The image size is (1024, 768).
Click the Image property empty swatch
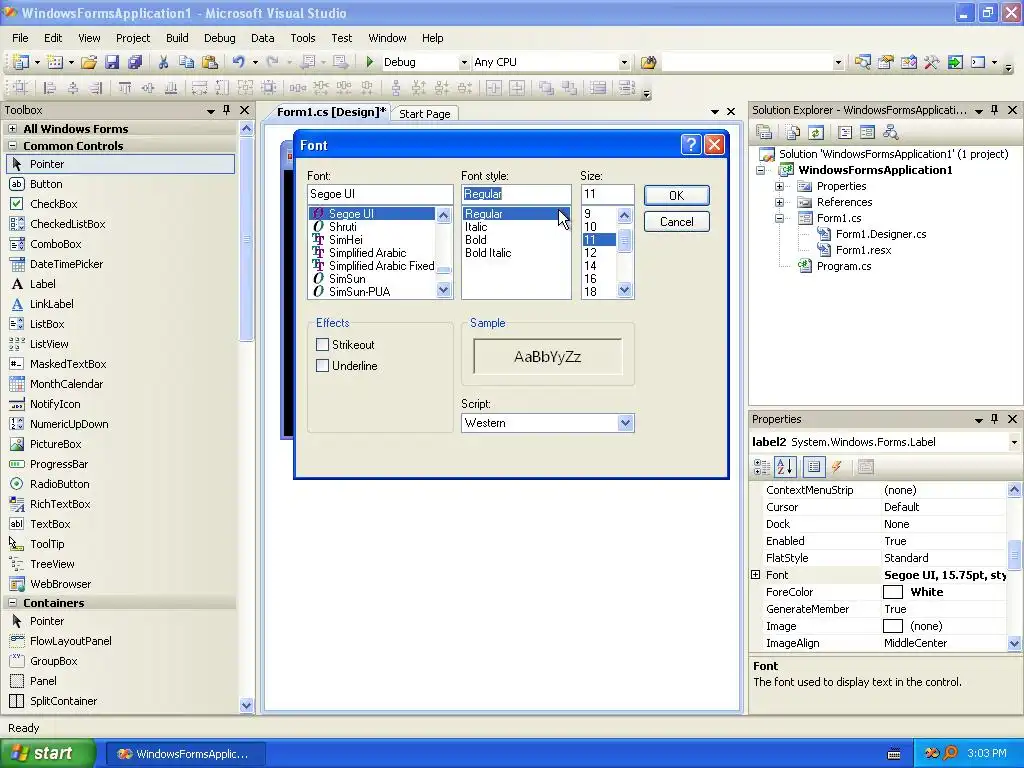(x=893, y=626)
